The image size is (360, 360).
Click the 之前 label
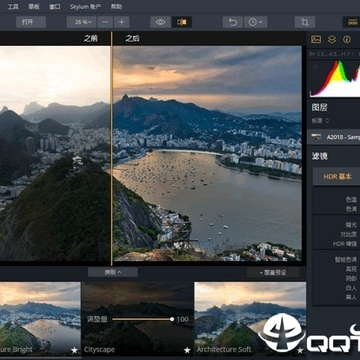[x=91, y=38]
